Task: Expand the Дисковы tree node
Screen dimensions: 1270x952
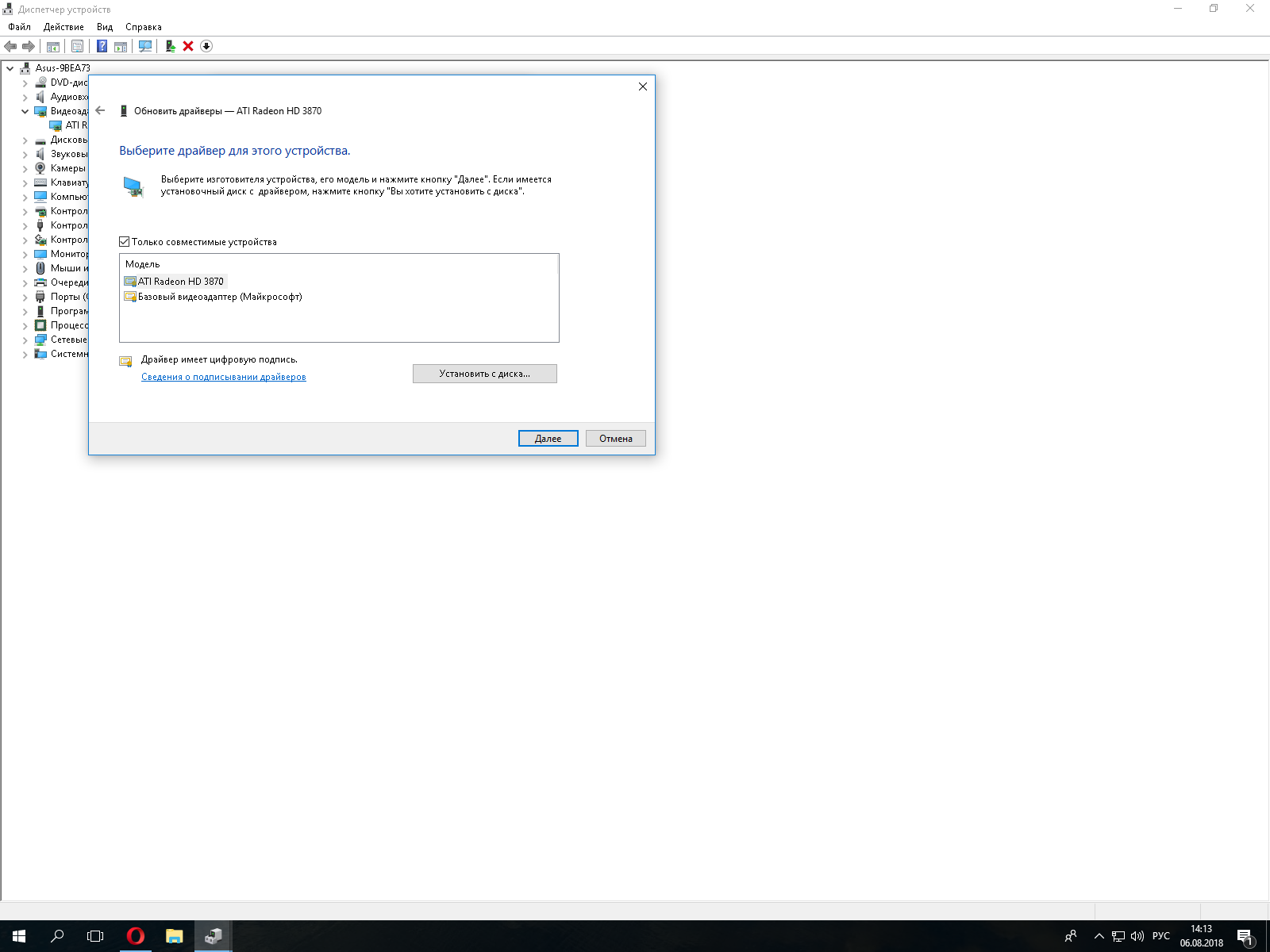Action: click(x=25, y=140)
